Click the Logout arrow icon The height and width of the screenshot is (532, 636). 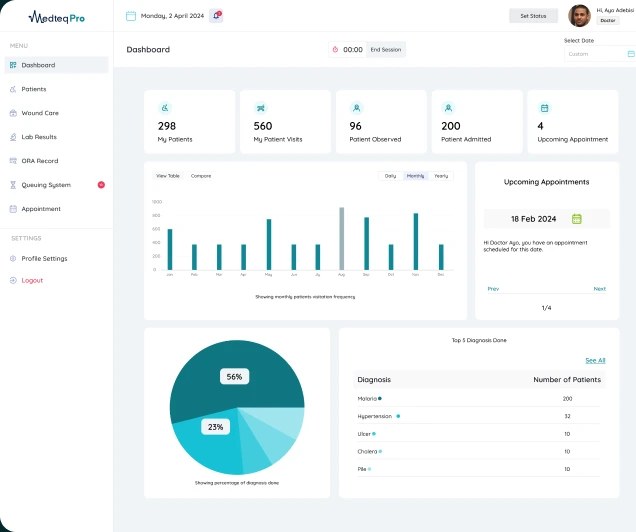coord(13,280)
